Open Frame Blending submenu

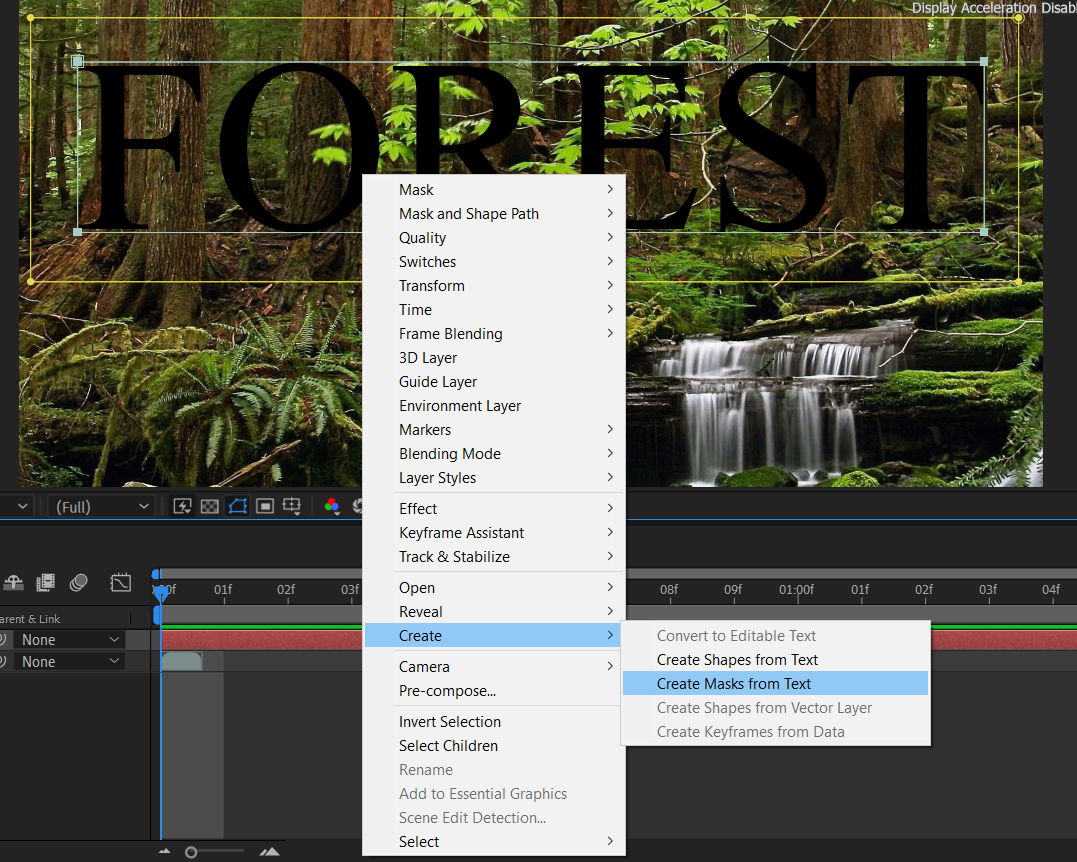494,334
